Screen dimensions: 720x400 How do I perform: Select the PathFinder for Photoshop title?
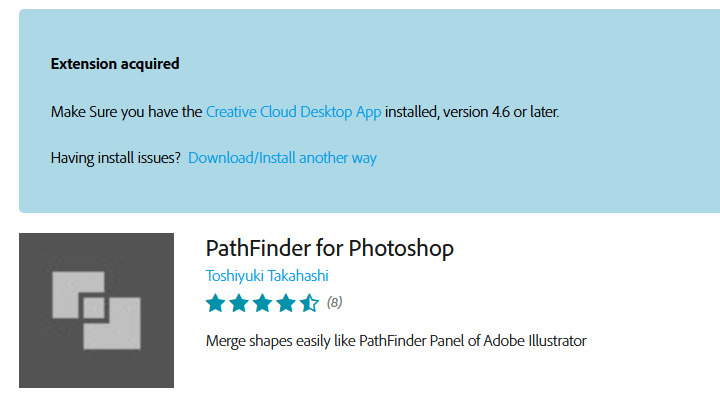pos(329,248)
